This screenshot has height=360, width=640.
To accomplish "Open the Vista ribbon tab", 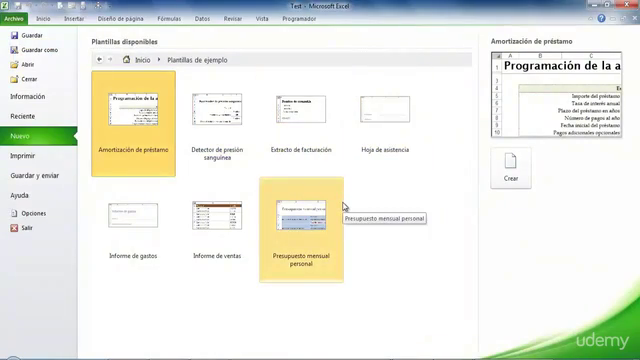I will tap(262, 19).
